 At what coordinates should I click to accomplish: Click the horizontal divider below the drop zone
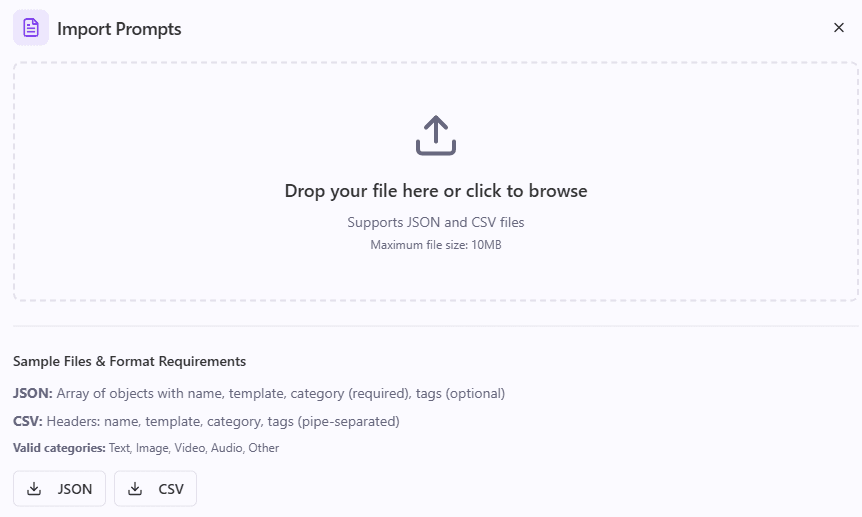pos(435,326)
